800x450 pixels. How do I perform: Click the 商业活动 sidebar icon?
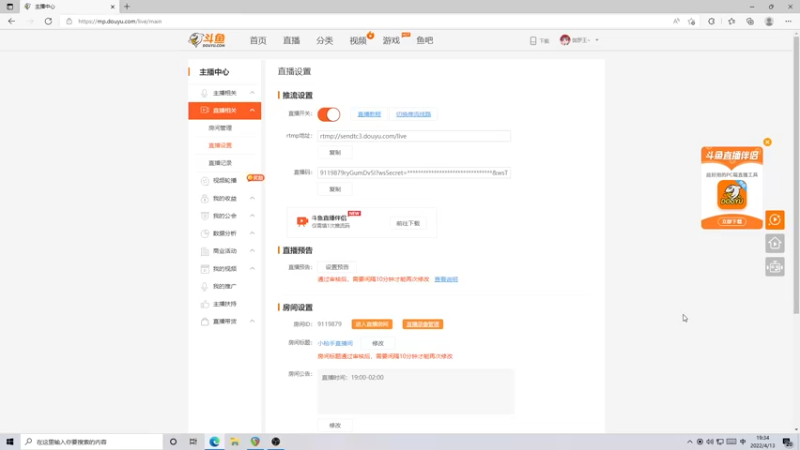[x=205, y=251]
